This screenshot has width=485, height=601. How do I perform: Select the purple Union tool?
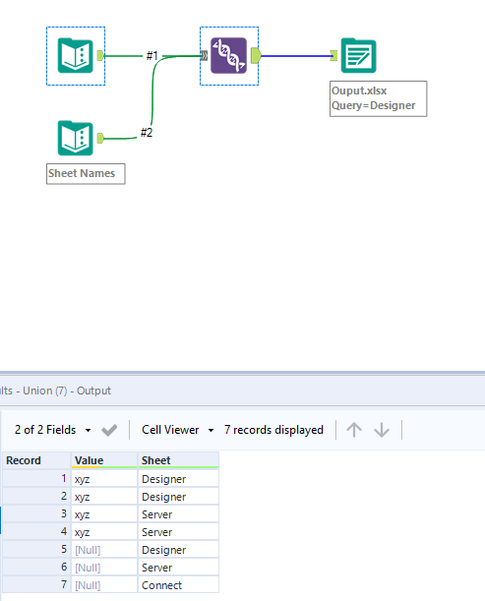point(229,56)
